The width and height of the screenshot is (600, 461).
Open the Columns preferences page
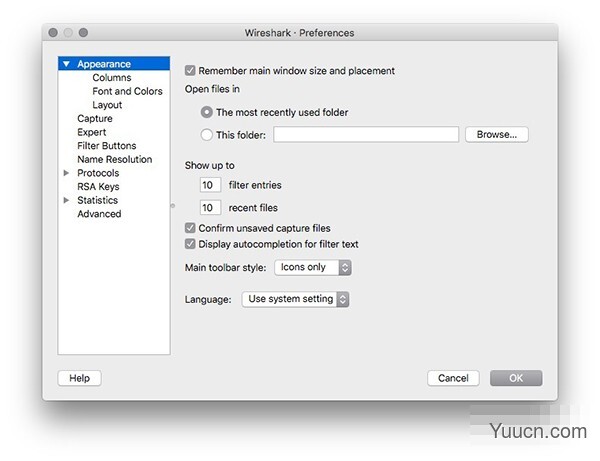(x=112, y=78)
